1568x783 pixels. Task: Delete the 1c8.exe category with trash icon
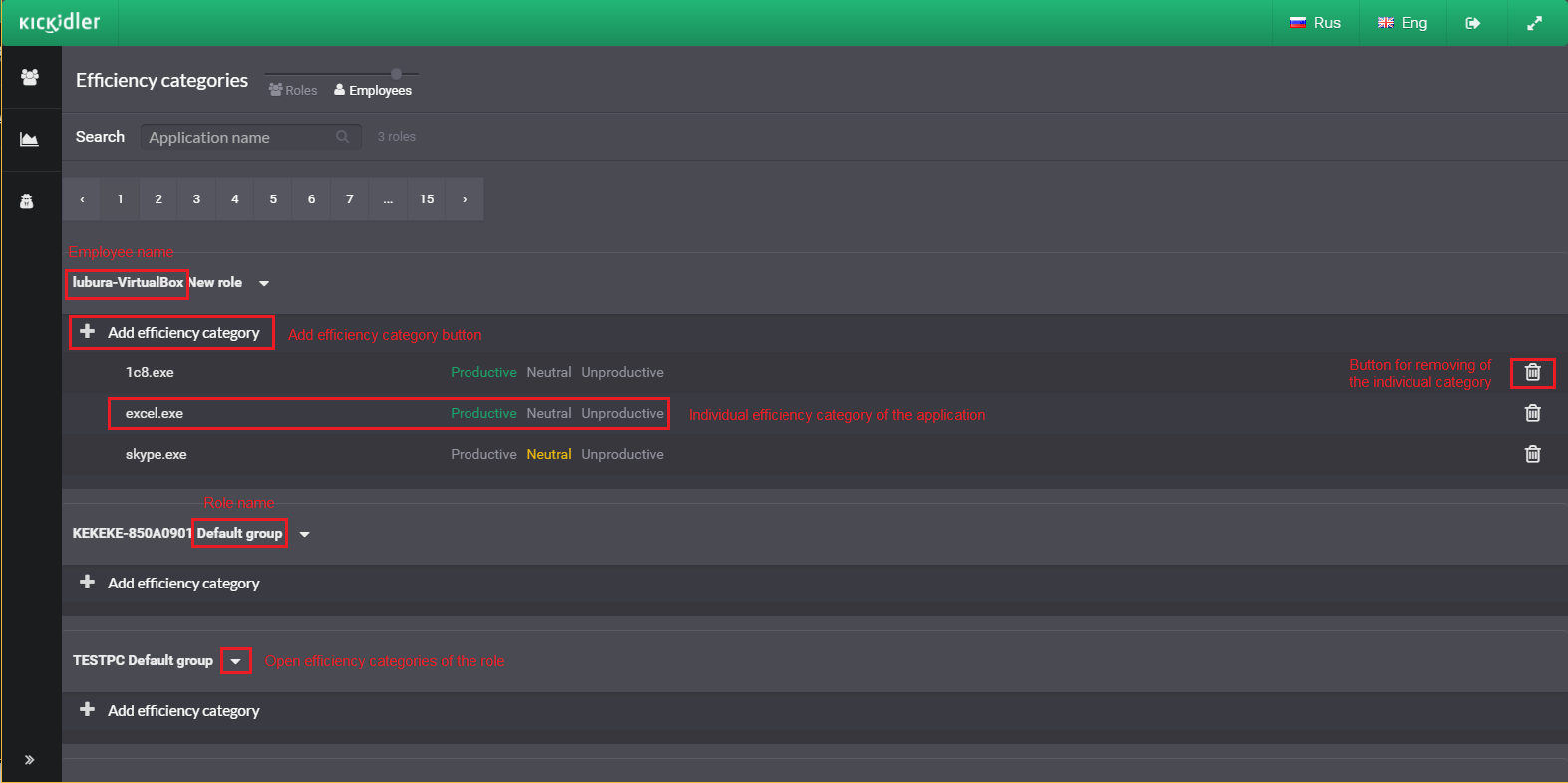coord(1533,372)
